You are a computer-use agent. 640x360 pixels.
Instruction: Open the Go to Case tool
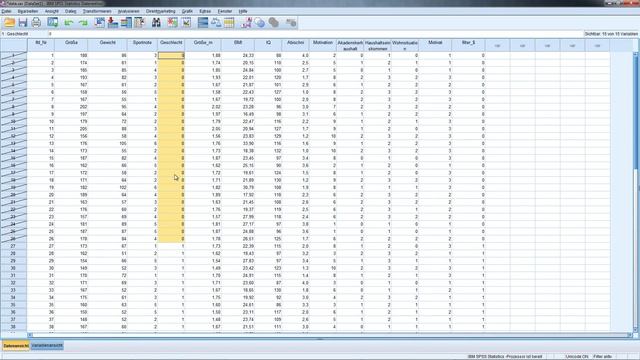click(x=99, y=23)
